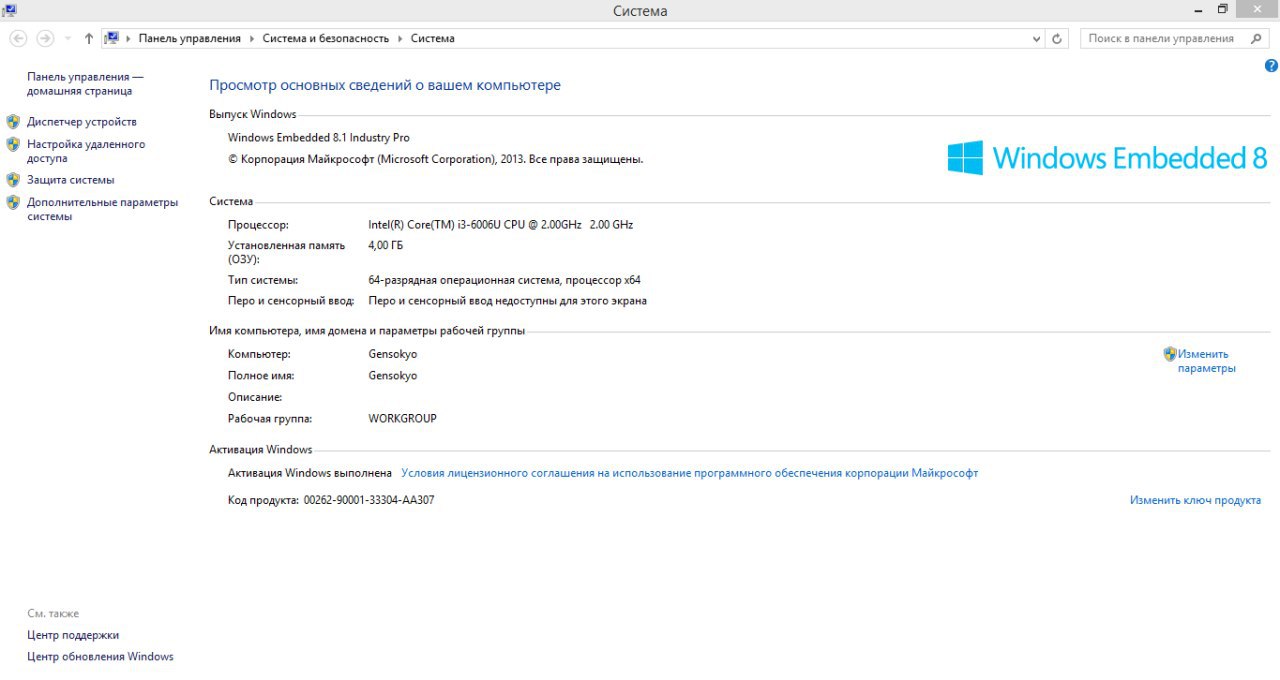Select "Панель управления" in the breadcrumb
1280x680 pixels.
click(190, 38)
